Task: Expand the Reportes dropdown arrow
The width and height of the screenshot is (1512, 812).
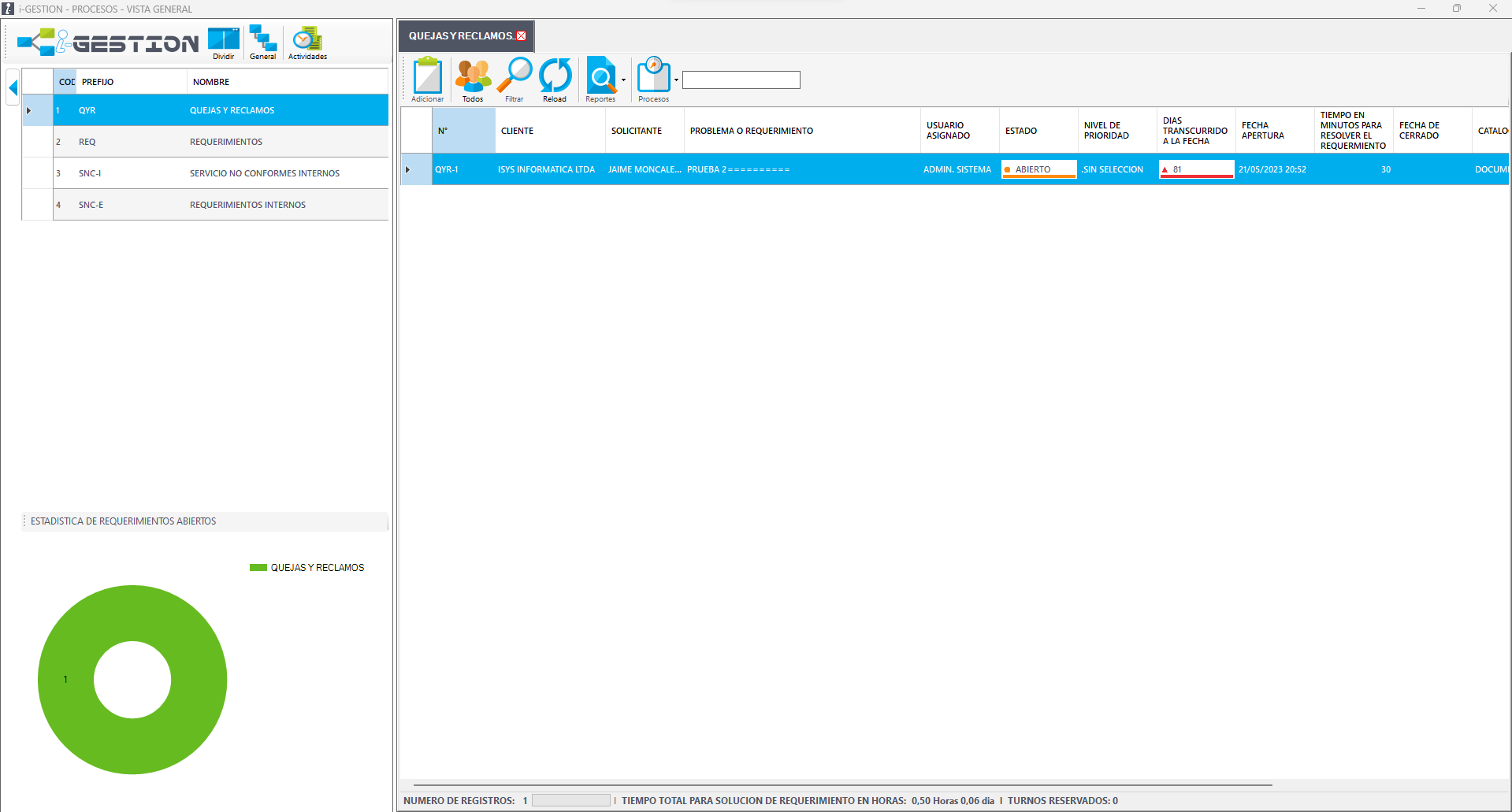Action: pos(623,80)
